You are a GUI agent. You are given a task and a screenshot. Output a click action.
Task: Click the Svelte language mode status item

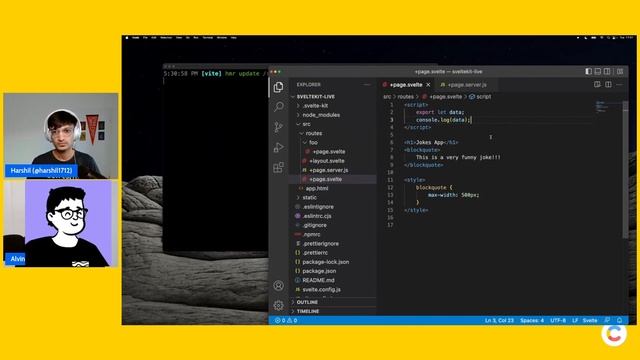(x=590, y=320)
